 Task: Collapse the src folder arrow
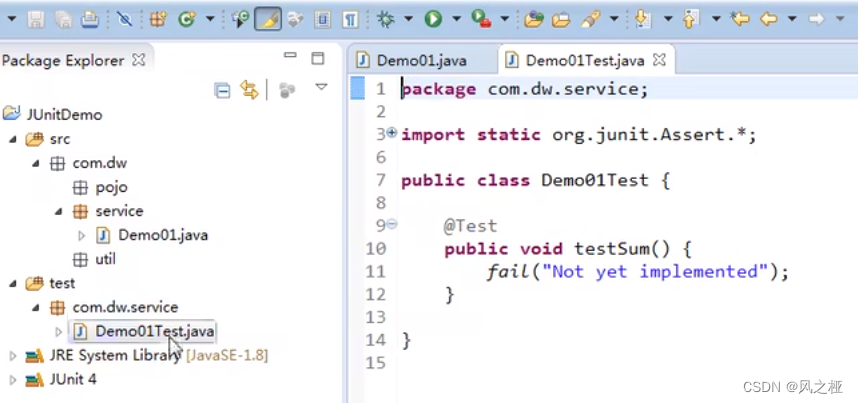click(13, 139)
